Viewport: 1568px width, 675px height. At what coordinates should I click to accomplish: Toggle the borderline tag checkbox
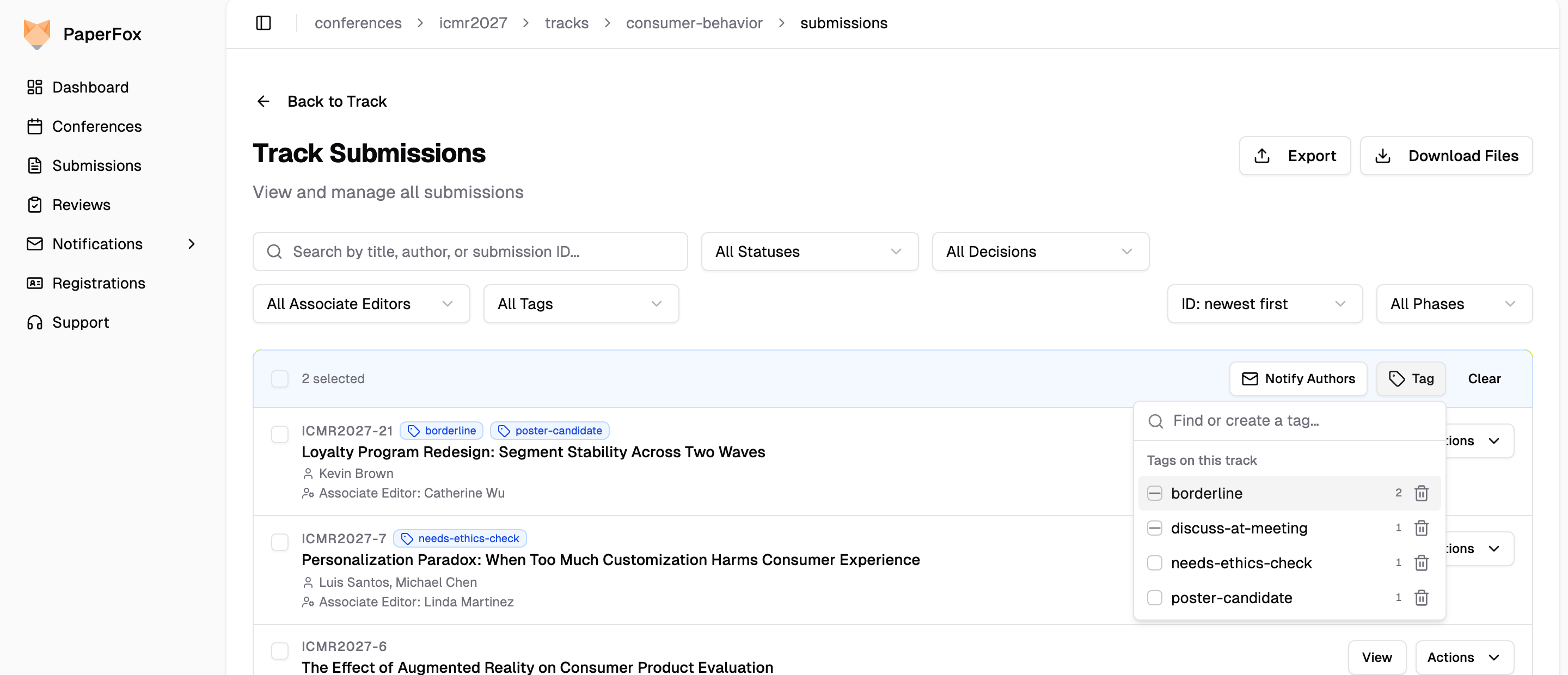(x=1155, y=493)
